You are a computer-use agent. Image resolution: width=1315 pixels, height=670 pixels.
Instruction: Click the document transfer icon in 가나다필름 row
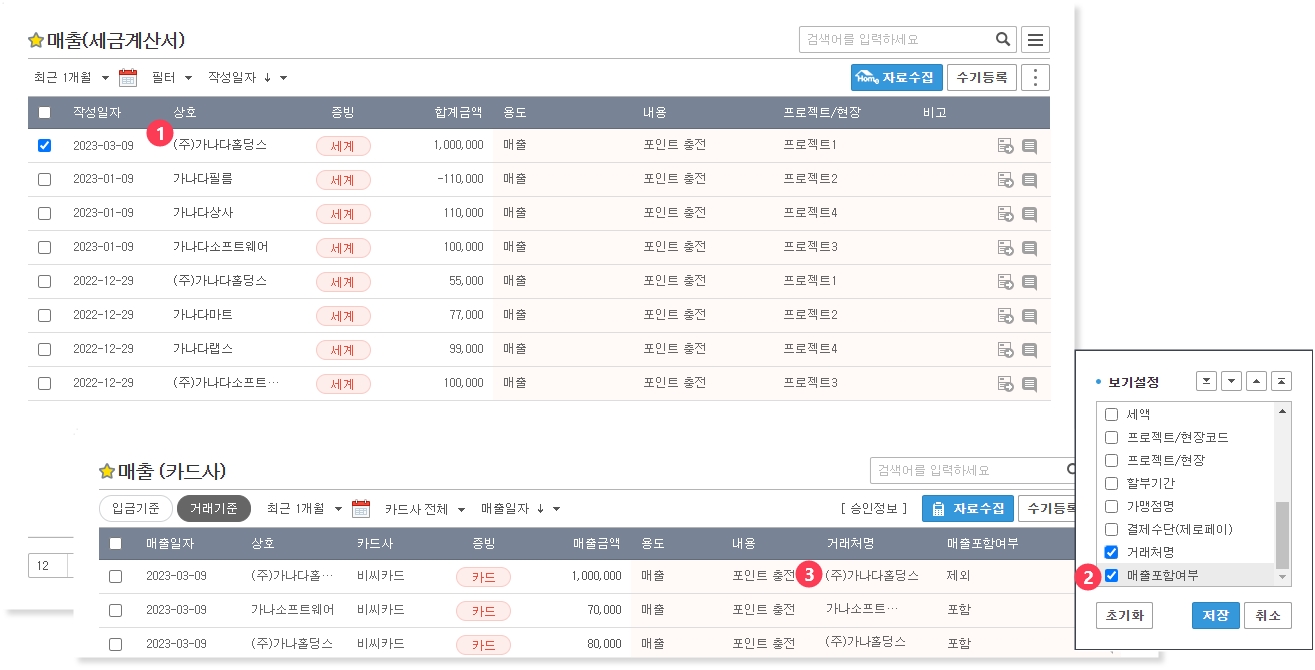[1005, 180]
